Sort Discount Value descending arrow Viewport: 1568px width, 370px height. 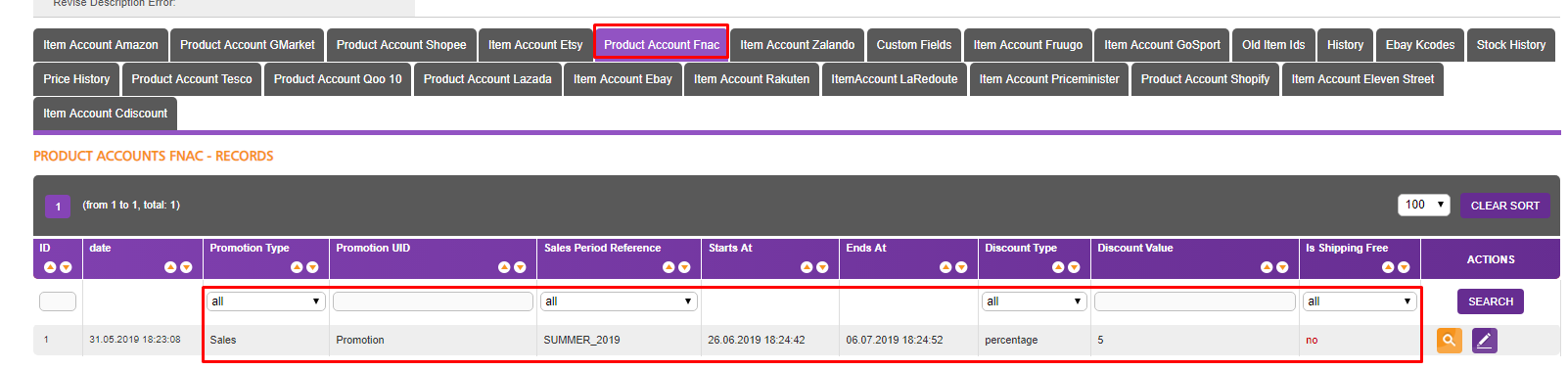click(x=1282, y=267)
